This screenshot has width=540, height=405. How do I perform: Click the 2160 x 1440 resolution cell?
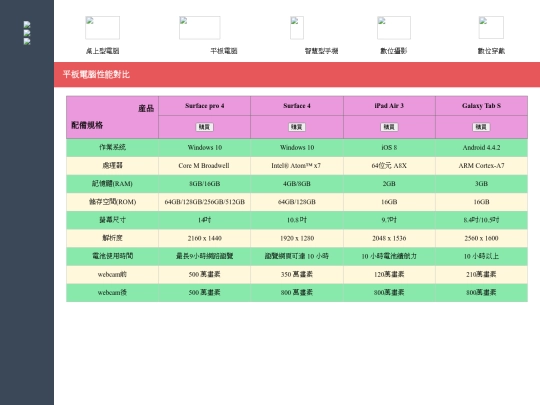click(x=205, y=238)
